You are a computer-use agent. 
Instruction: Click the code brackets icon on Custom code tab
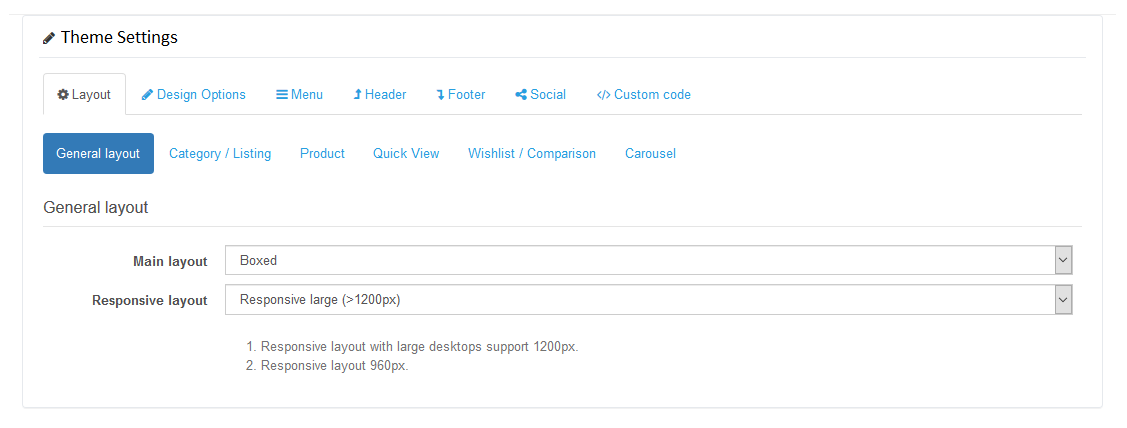coord(603,95)
